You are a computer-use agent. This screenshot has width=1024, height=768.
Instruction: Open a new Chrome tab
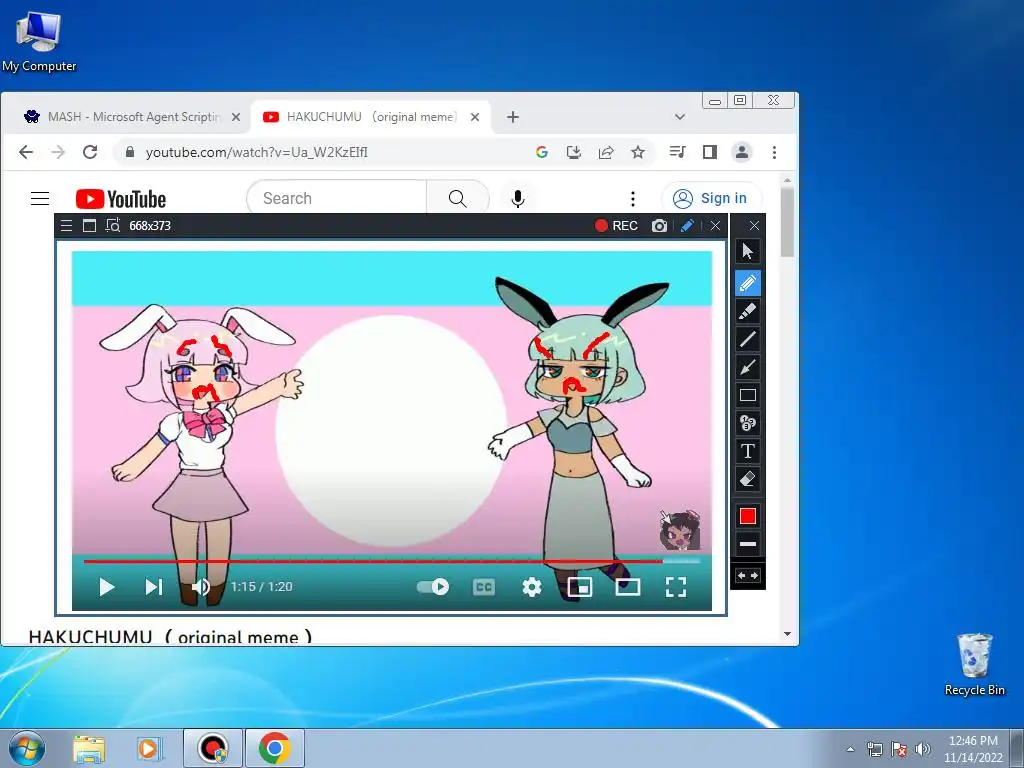[513, 117]
